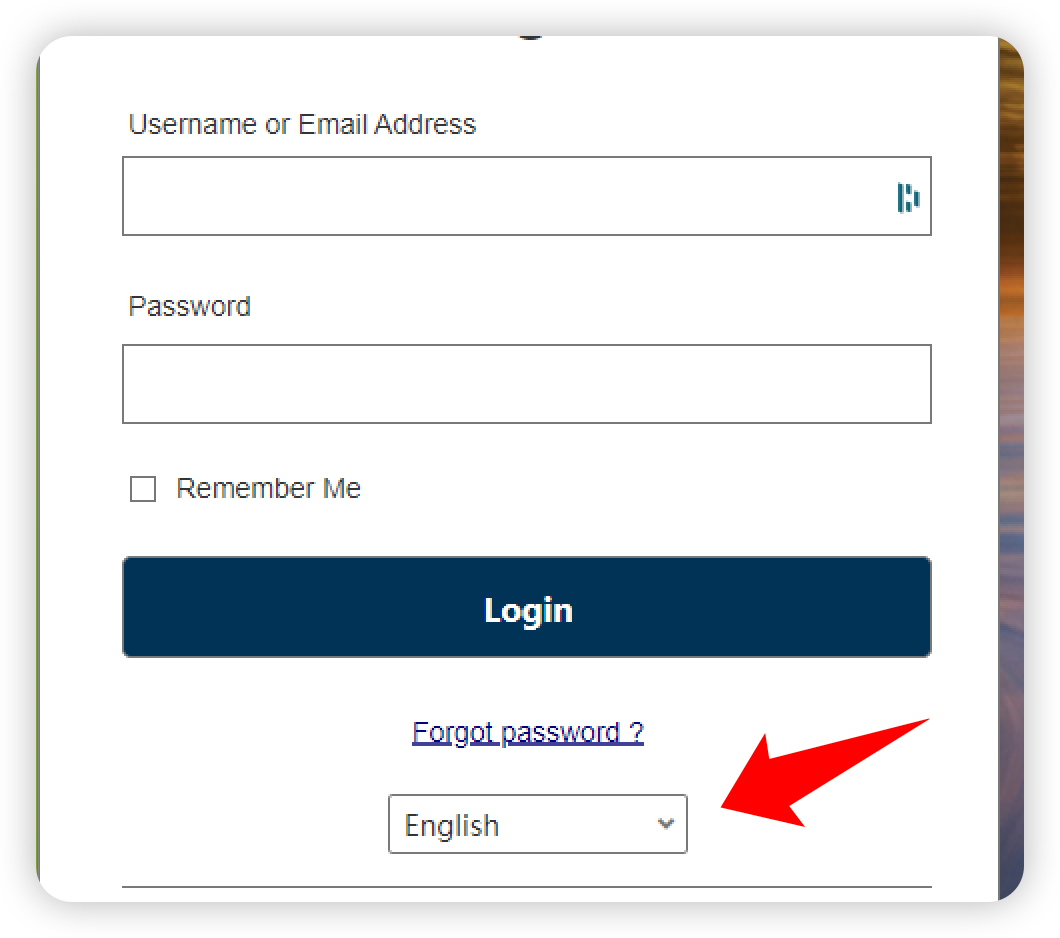
Task: Click the Username or Email Address label
Action: click(x=302, y=125)
